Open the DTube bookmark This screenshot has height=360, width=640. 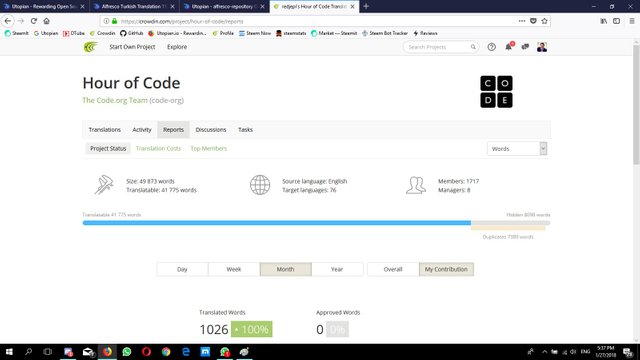pyautogui.click(x=73, y=33)
